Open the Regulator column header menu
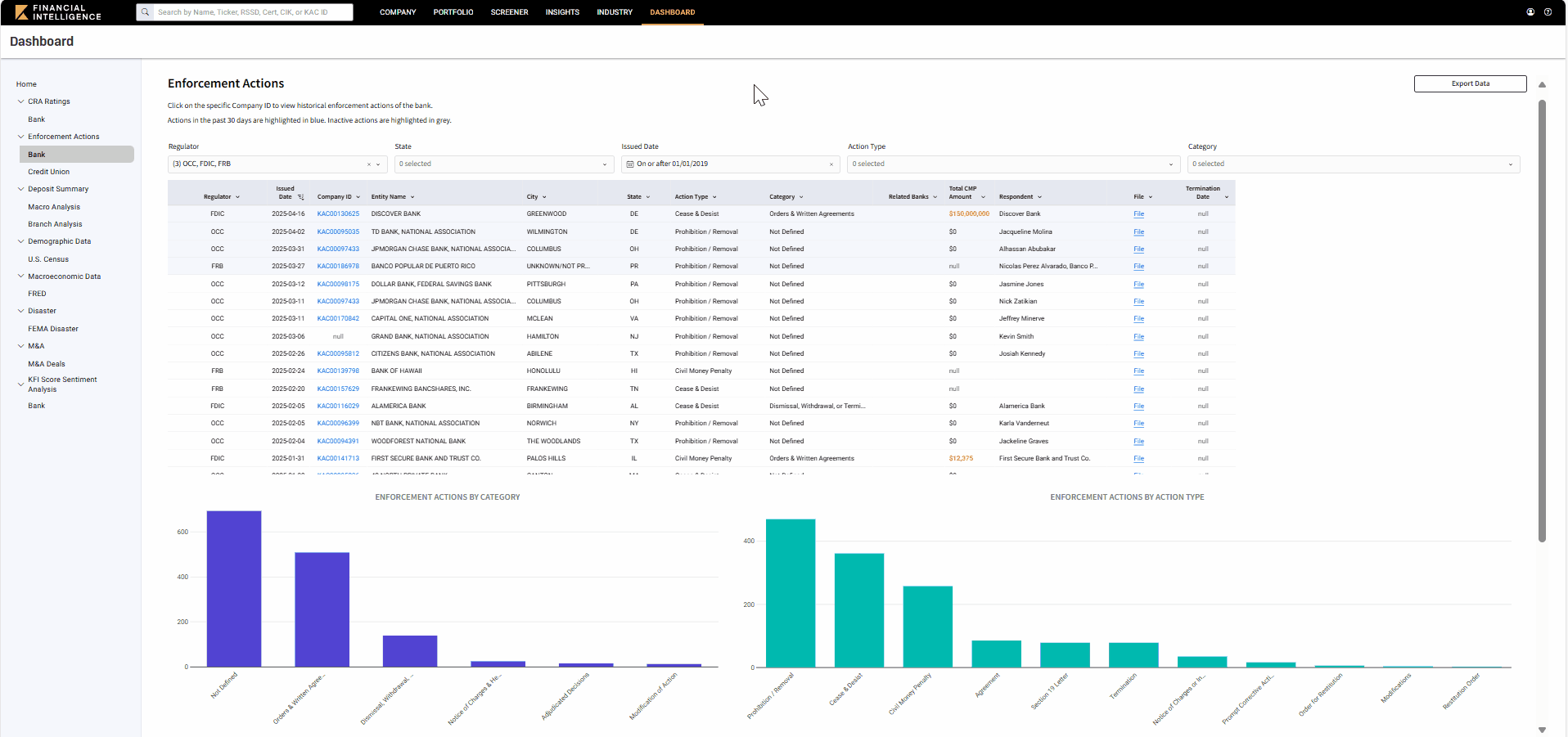The image size is (1568, 737). 238,197
